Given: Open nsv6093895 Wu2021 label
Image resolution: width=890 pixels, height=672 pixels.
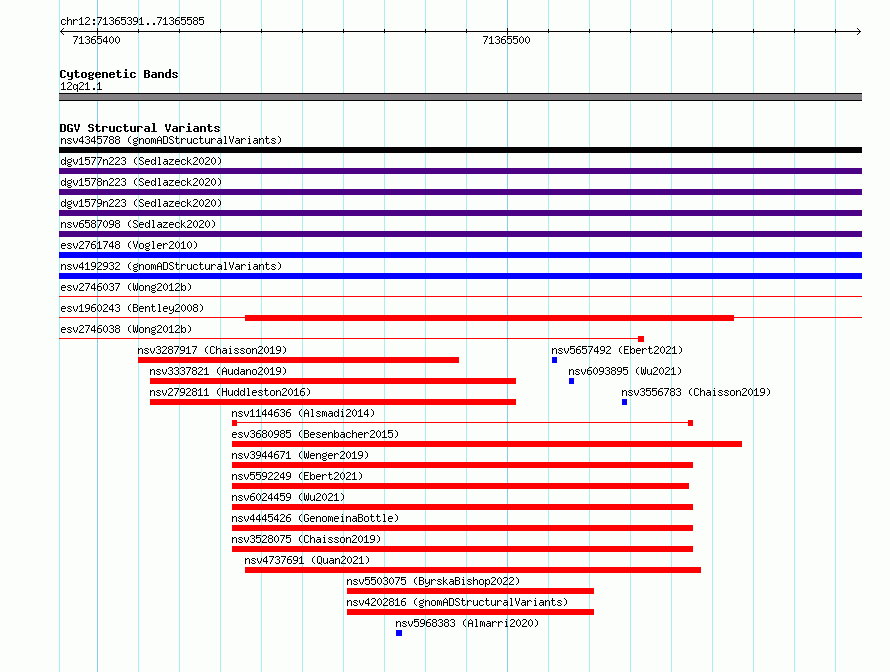Looking at the screenshot, I should pyautogui.click(x=625, y=371).
